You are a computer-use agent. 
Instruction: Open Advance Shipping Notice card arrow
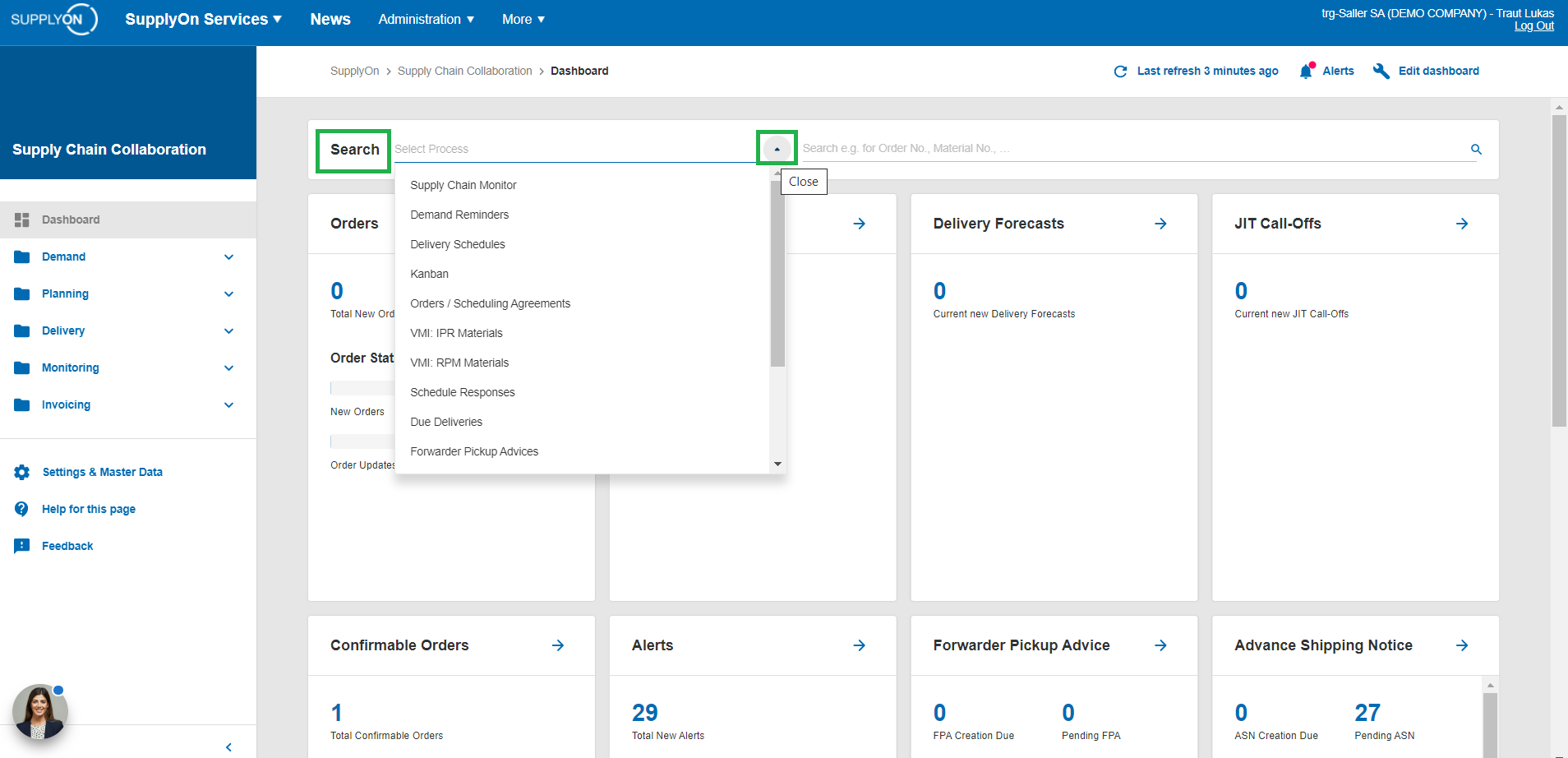point(1462,645)
